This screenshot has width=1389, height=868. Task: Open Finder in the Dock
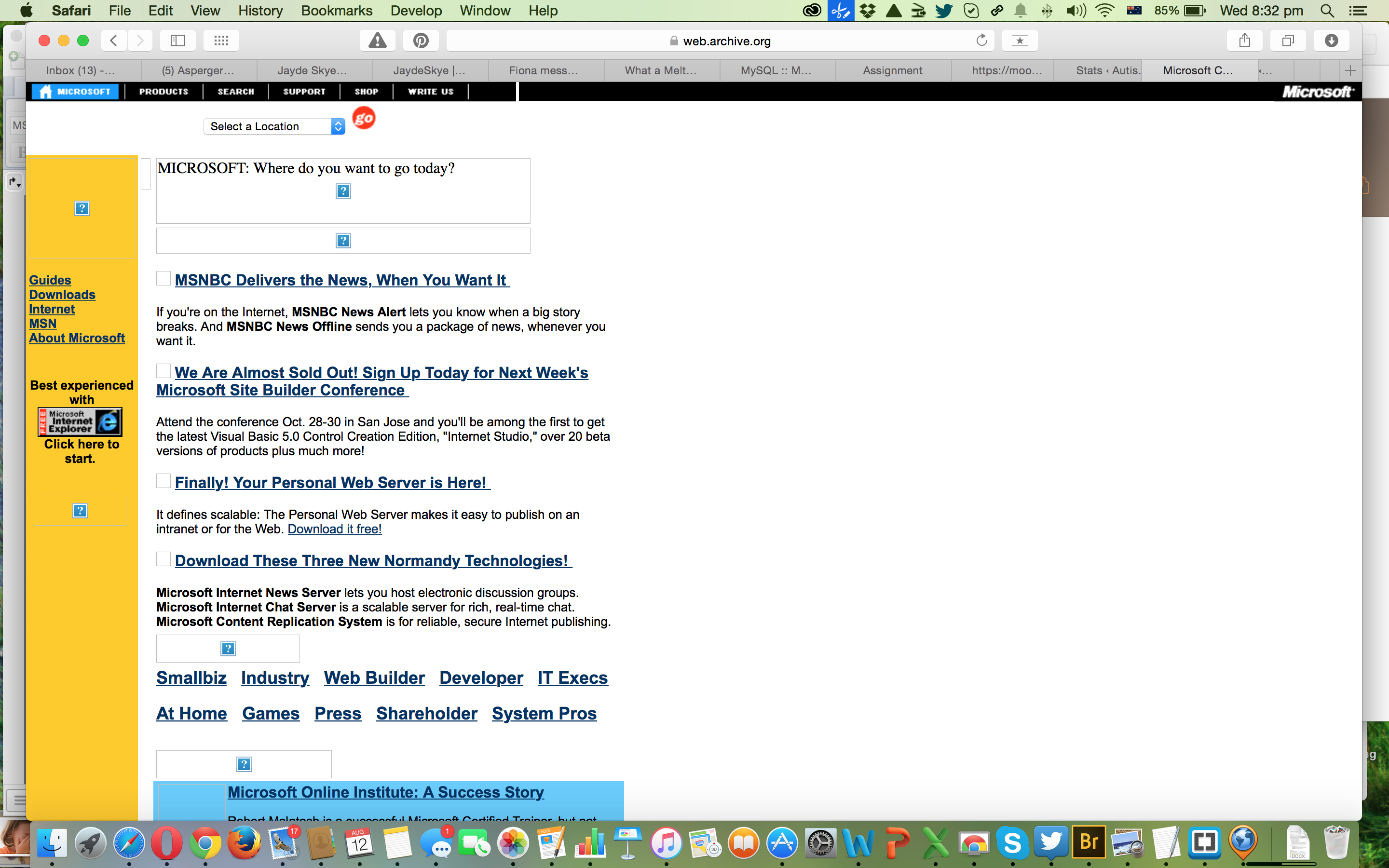click(x=52, y=843)
